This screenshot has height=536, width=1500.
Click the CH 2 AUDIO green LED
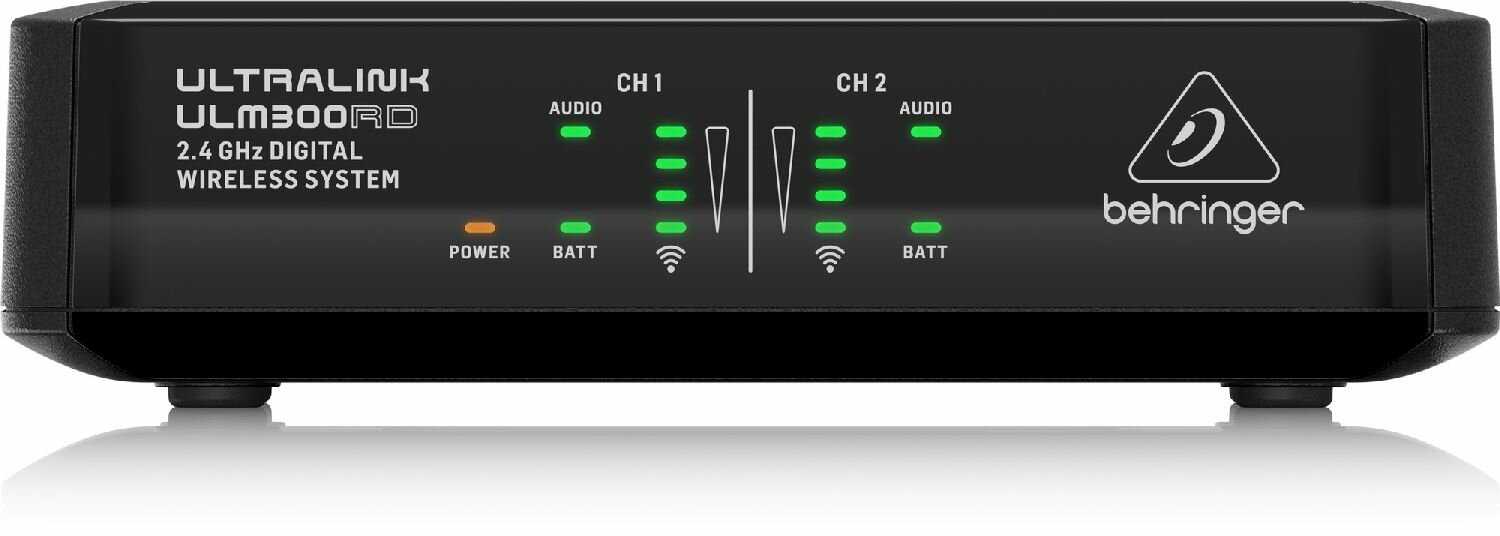pyautogui.click(x=926, y=131)
